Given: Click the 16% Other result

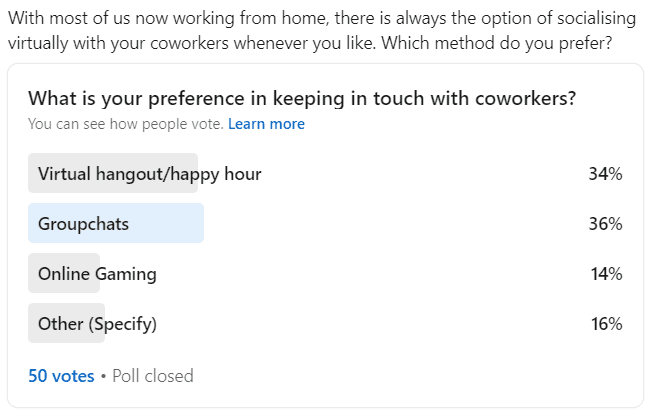Looking at the screenshot, I should tap(606, 324).
